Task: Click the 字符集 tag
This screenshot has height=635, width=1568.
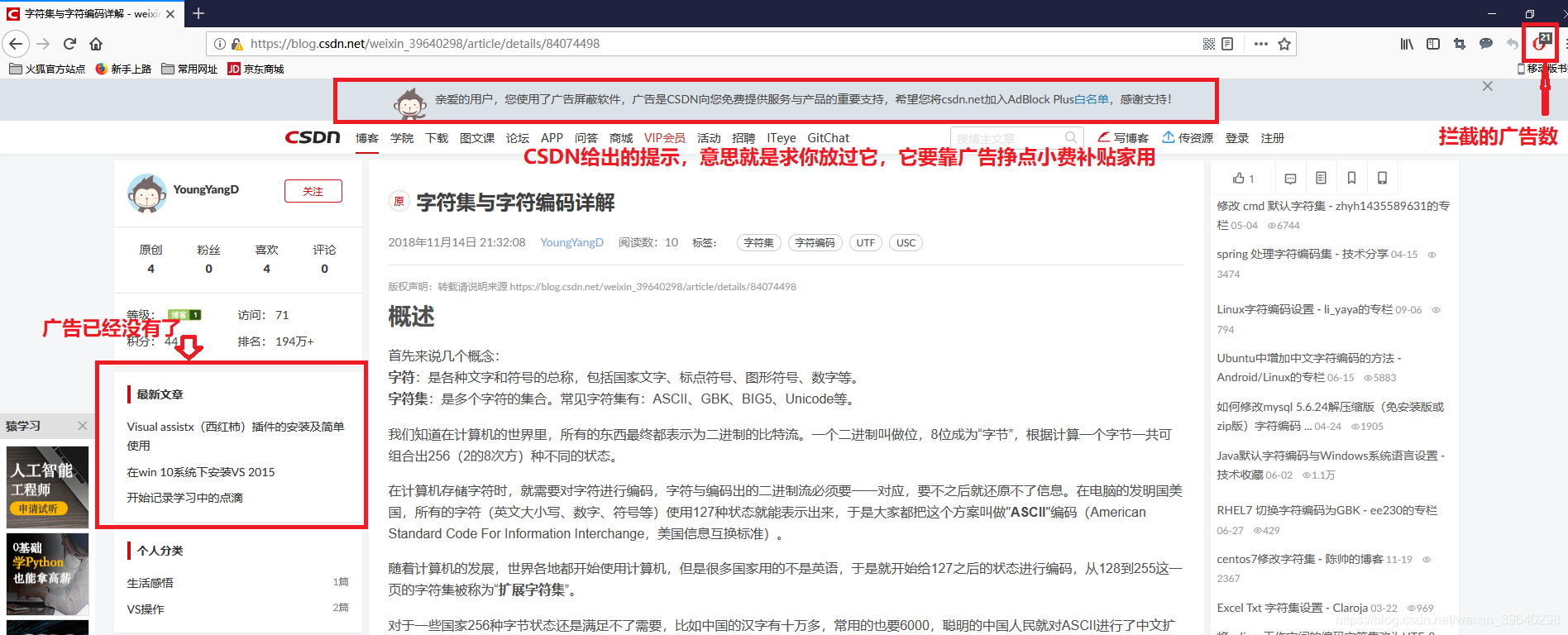Action: pyautogui.click(x=758, y=242)
